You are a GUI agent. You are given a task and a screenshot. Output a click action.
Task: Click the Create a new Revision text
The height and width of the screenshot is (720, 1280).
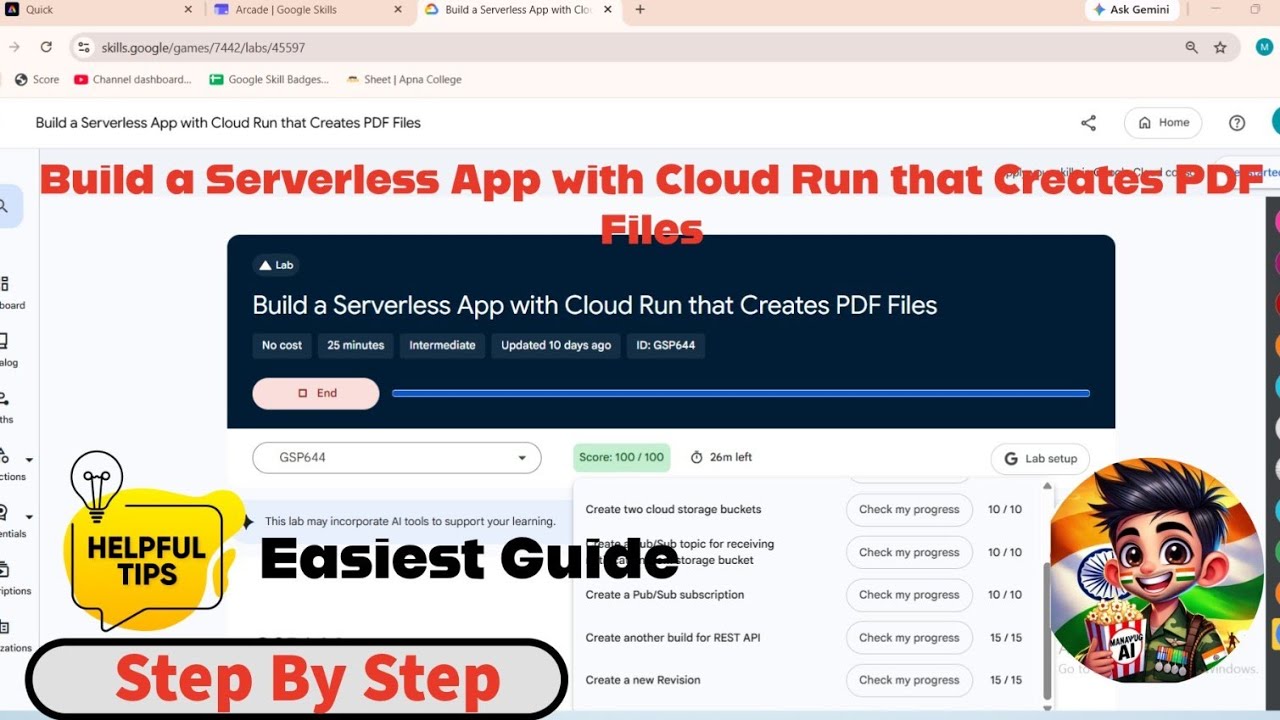click(x=643, y=680)
